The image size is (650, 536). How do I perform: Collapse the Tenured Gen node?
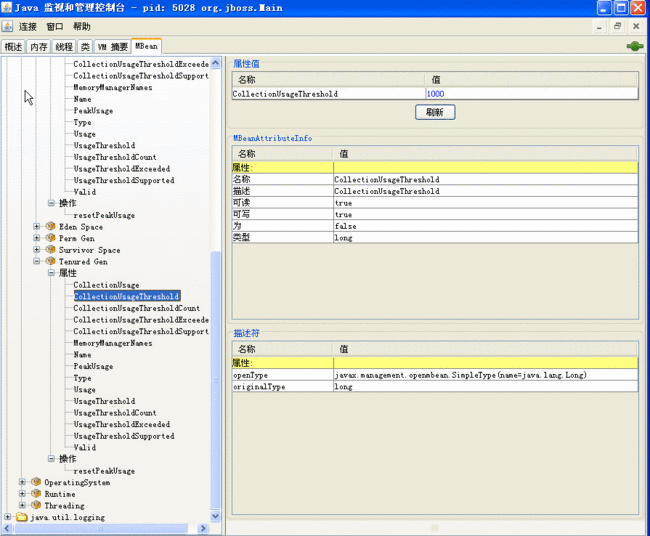coord(36,261)
